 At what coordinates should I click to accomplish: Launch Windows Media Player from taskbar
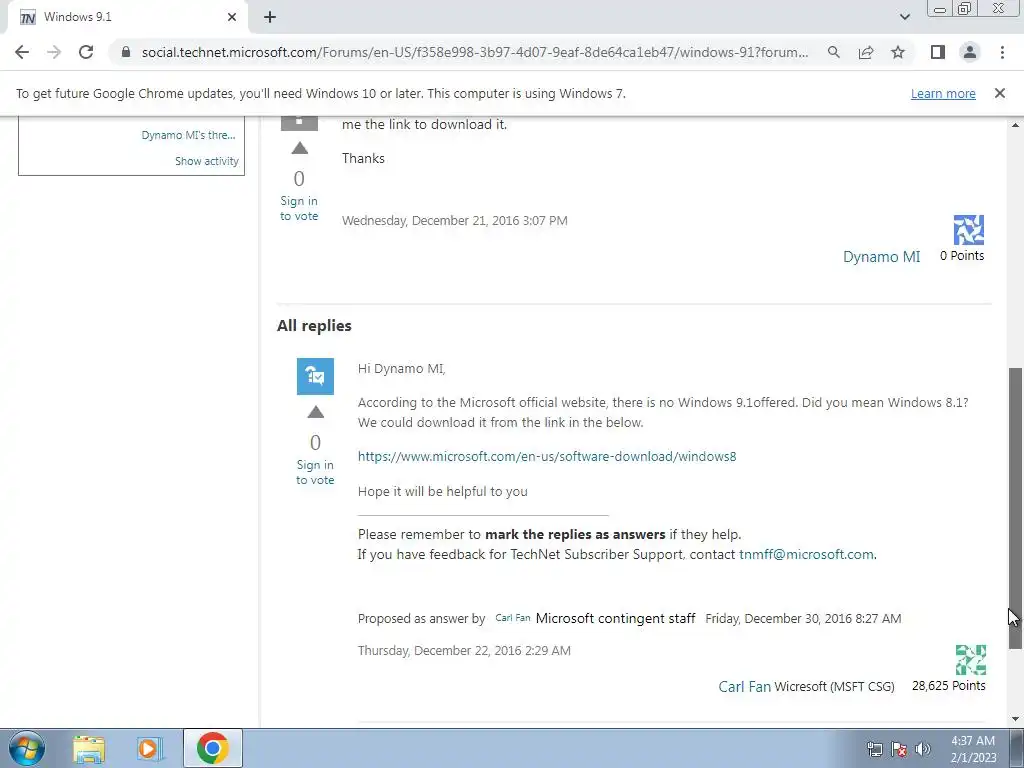click(x=149, y=748)
